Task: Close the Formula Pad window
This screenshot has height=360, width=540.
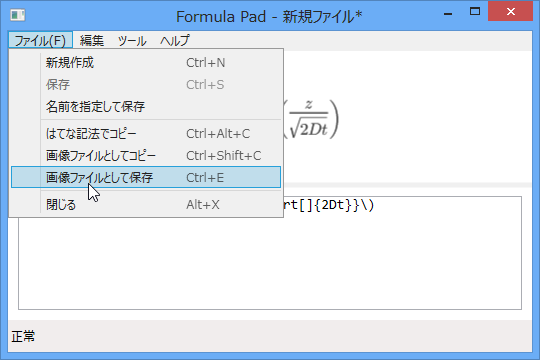Action: click(510, 12)
